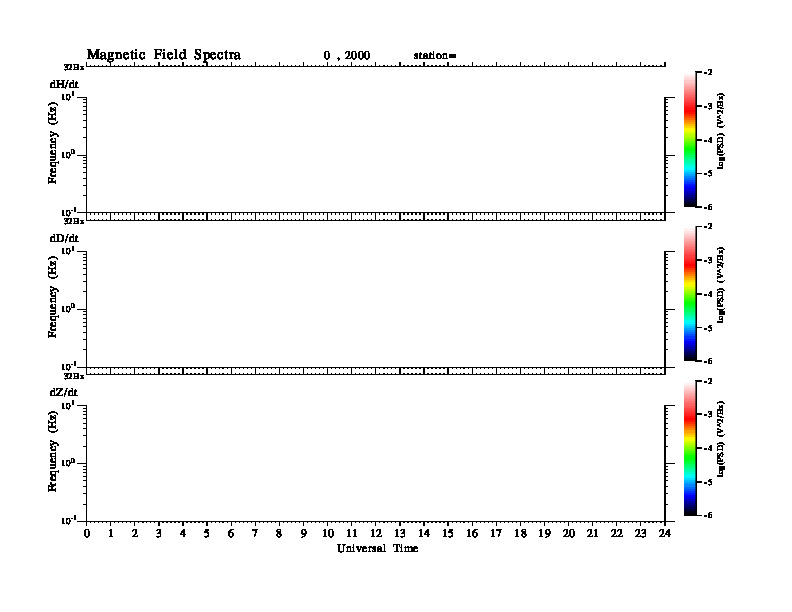Click the '-5' label on dD/dt color bar
Screen dimensions: 792x612
[708, 328]
